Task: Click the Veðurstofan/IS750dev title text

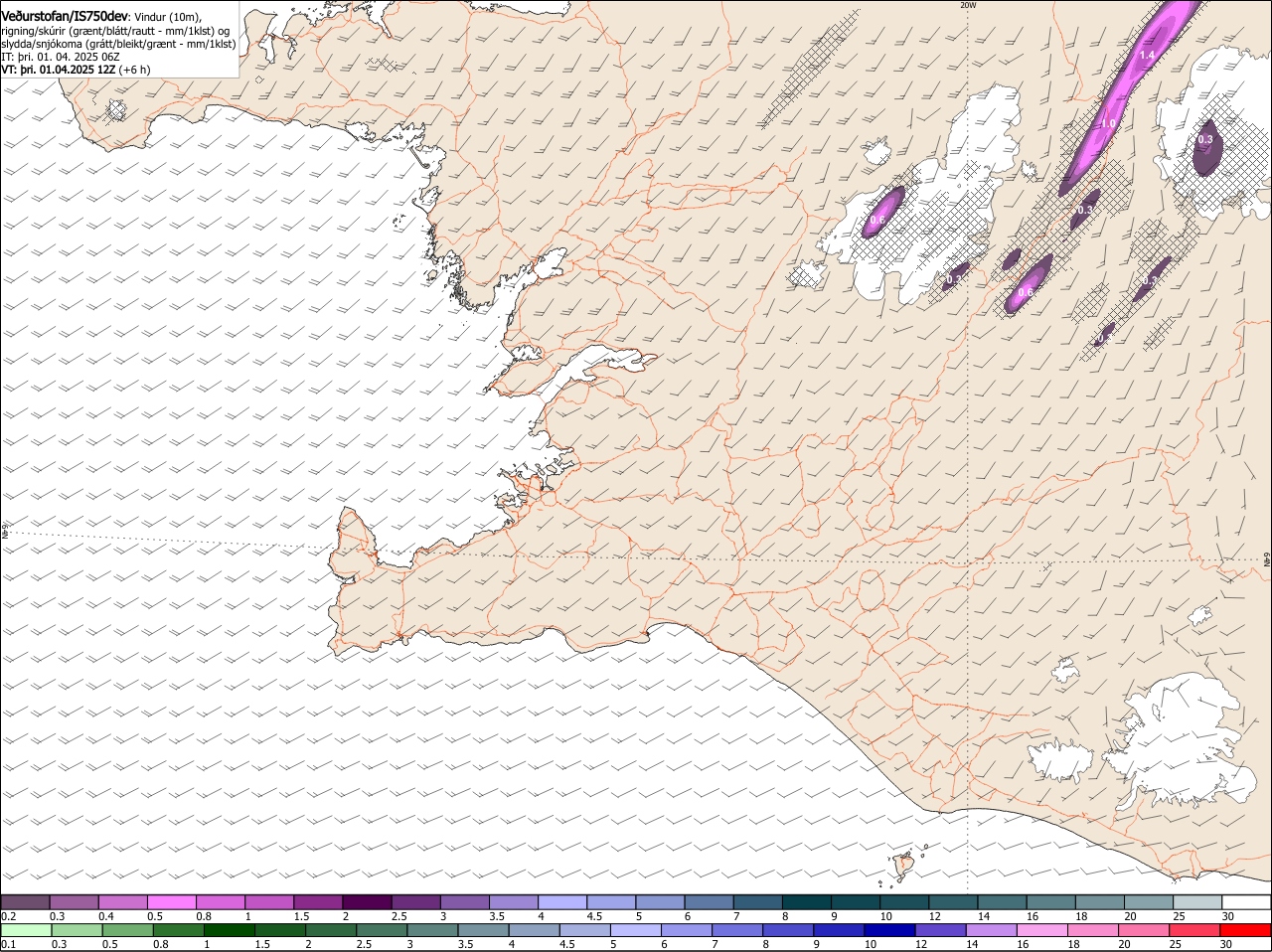Action: click(65, 16)
